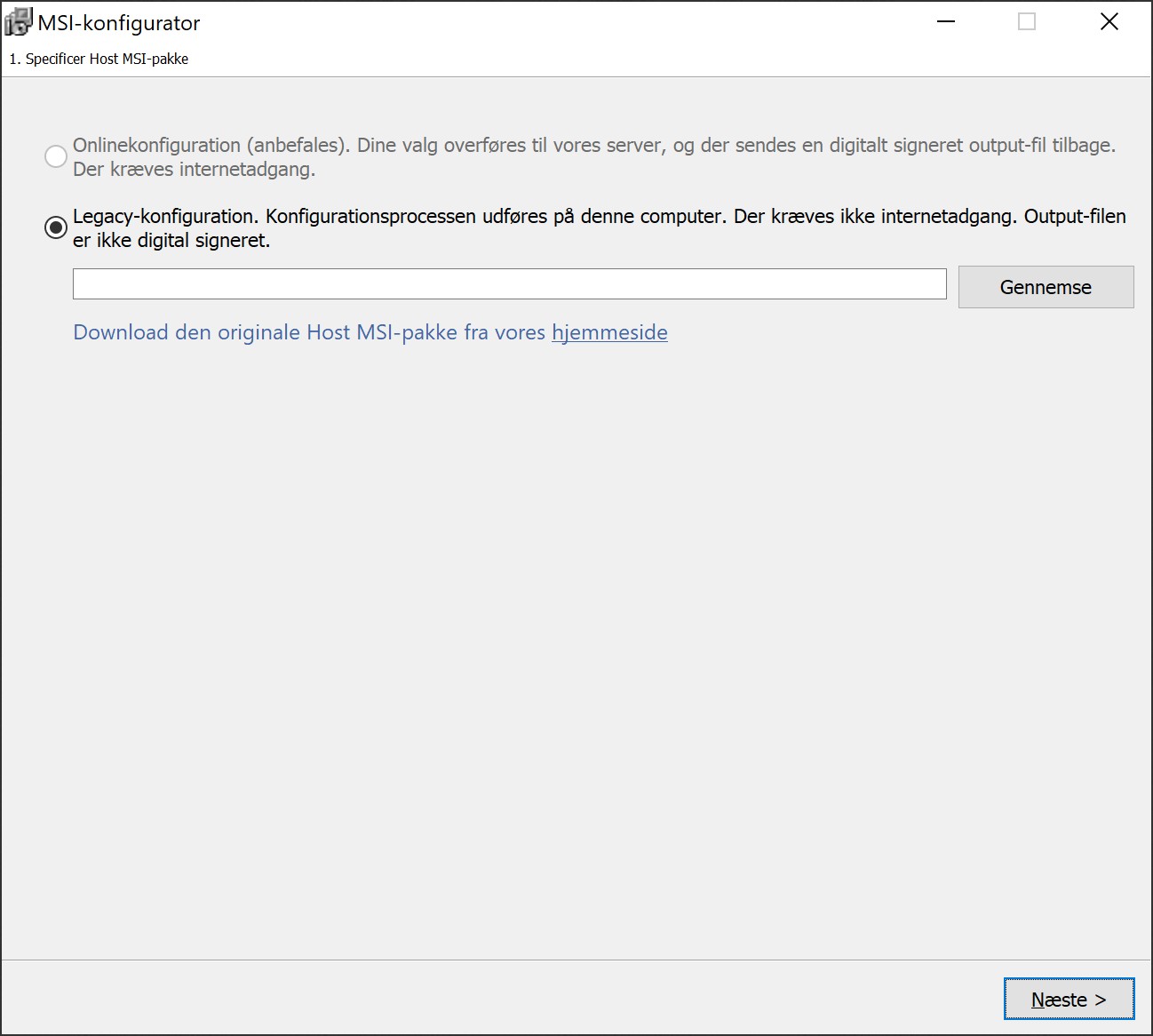Focus the Host MSI package path field
The image size is (1153, 1036).
coord(509,284)
